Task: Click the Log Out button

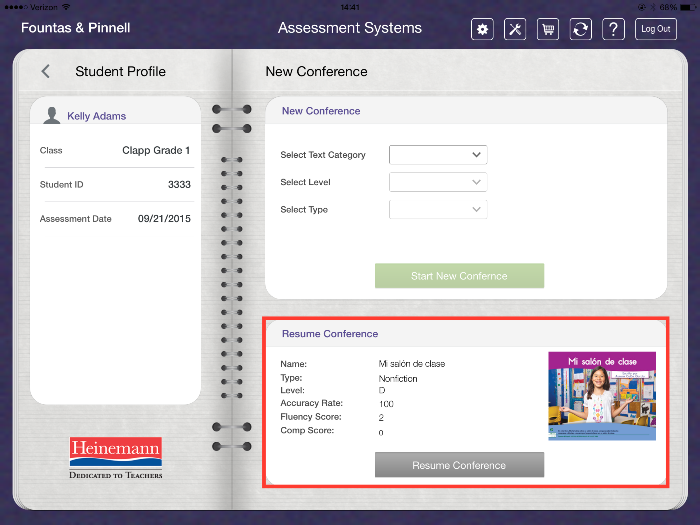Action: coord(656,29)
